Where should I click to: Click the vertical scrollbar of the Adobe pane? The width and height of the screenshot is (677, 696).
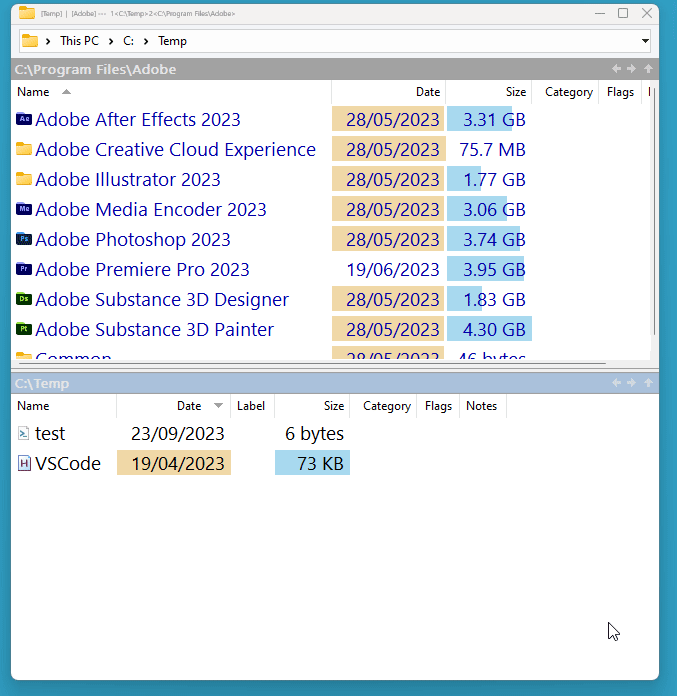point(654,212)
